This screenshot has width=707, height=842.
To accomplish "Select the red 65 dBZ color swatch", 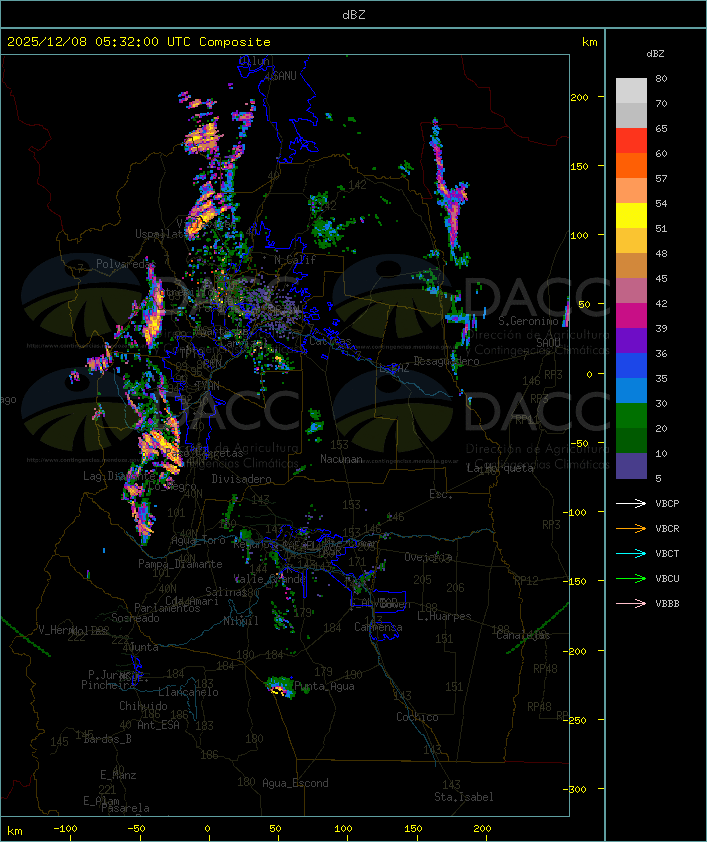I will pyautogui.click(x=631, y=141).
